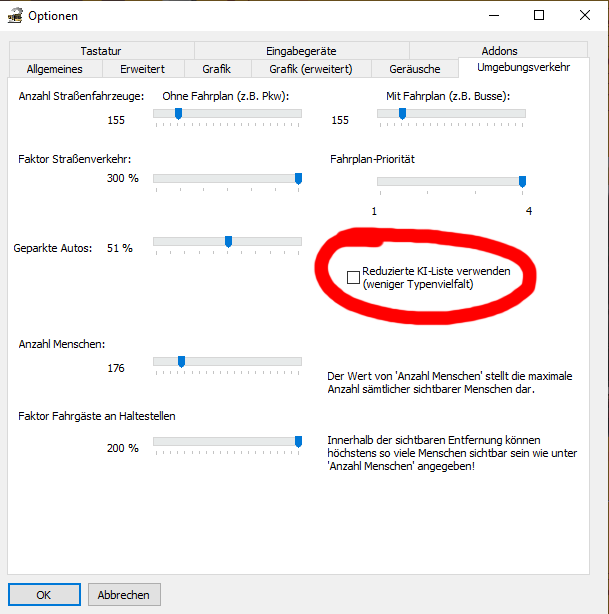
Task: Click the Faktor Fahrgäste an Haltestellen slider thumb
Action: [298, 442]
